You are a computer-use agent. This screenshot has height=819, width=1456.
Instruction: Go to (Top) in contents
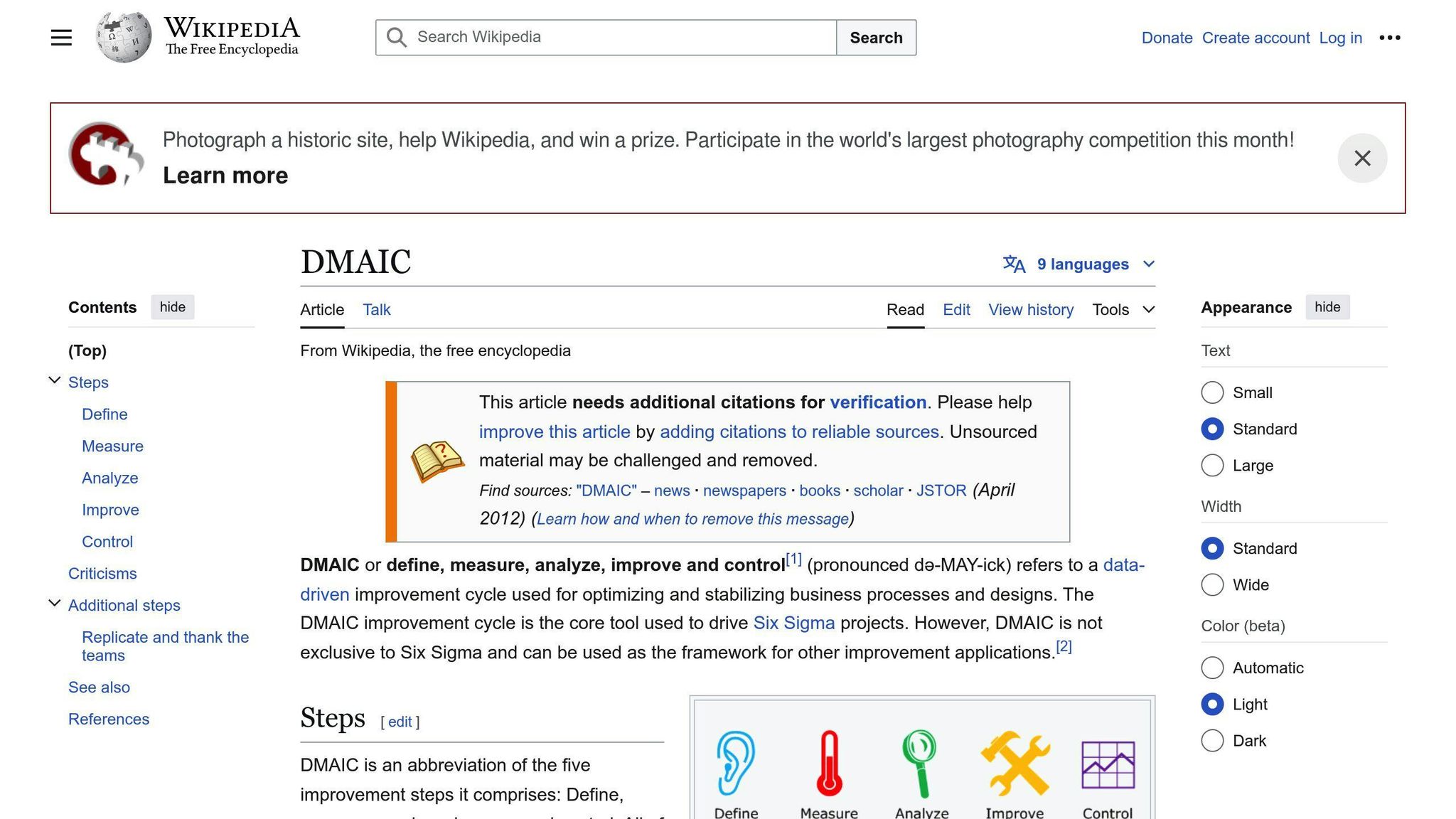pyautogui.click(x=87, y=350)
